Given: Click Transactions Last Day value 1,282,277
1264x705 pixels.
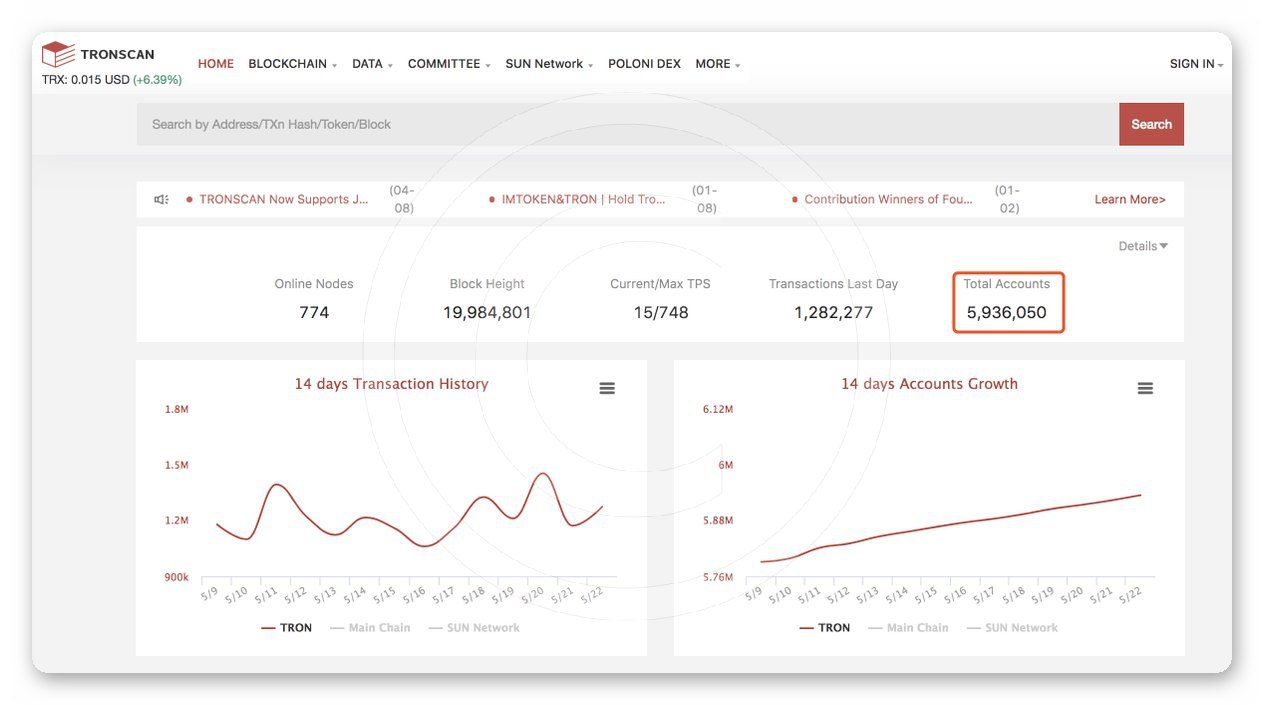Looking at the screenshot, I should (x=834, y=312).
